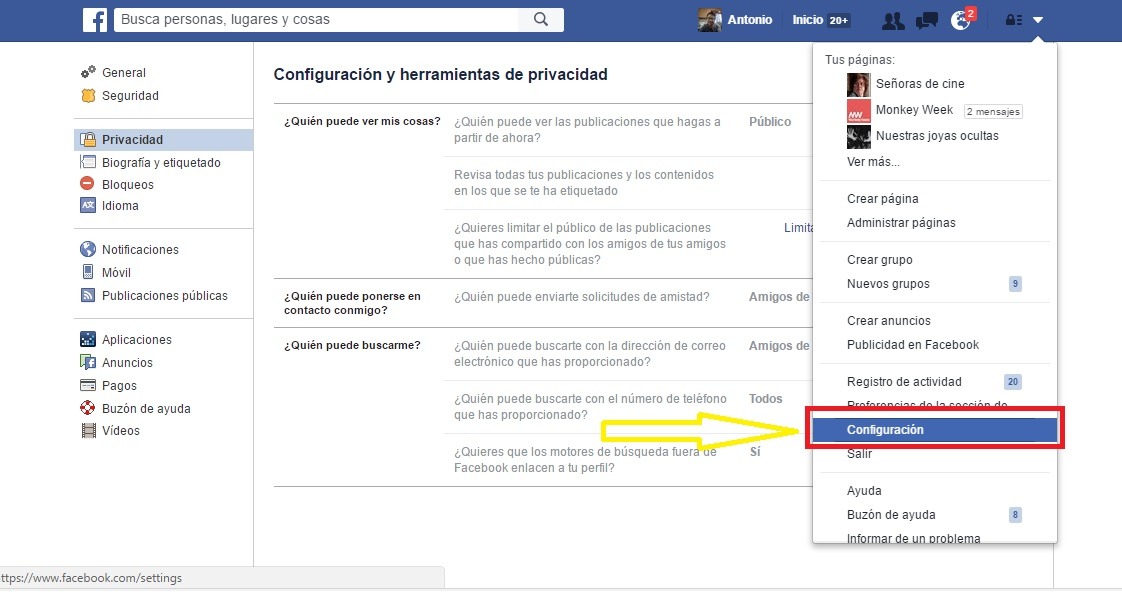Edit phone number lookup row
The width and height of the screenshot is (1122, 599).
point(628,406)
